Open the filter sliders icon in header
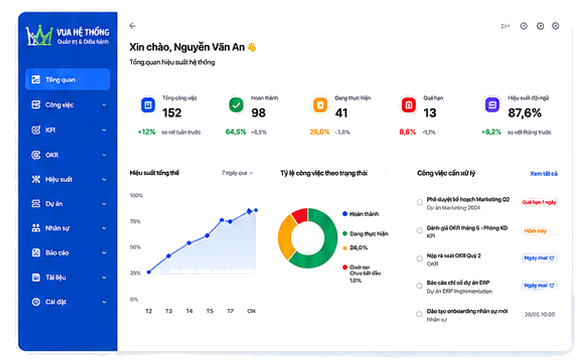 505,26
